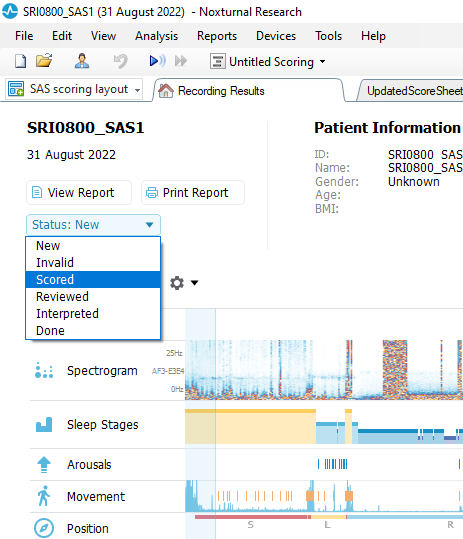The height and width of the screenshot is (539, 463).
Task: Click the patient profile icon in the toolbar
Action: (x=82, y=61)
